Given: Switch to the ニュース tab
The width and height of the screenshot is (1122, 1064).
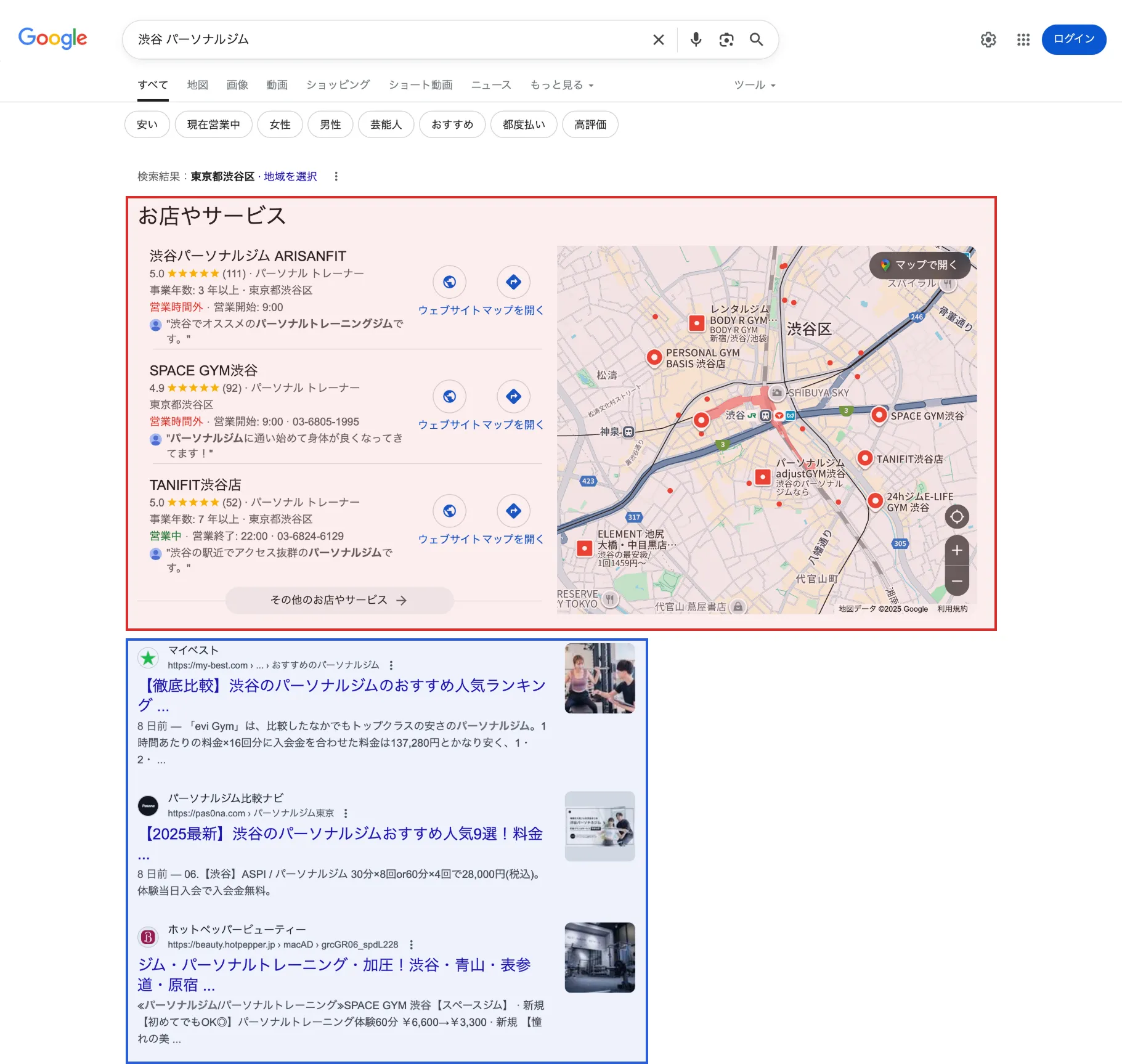Looking at the screenshot, I should tap(491, 85).
